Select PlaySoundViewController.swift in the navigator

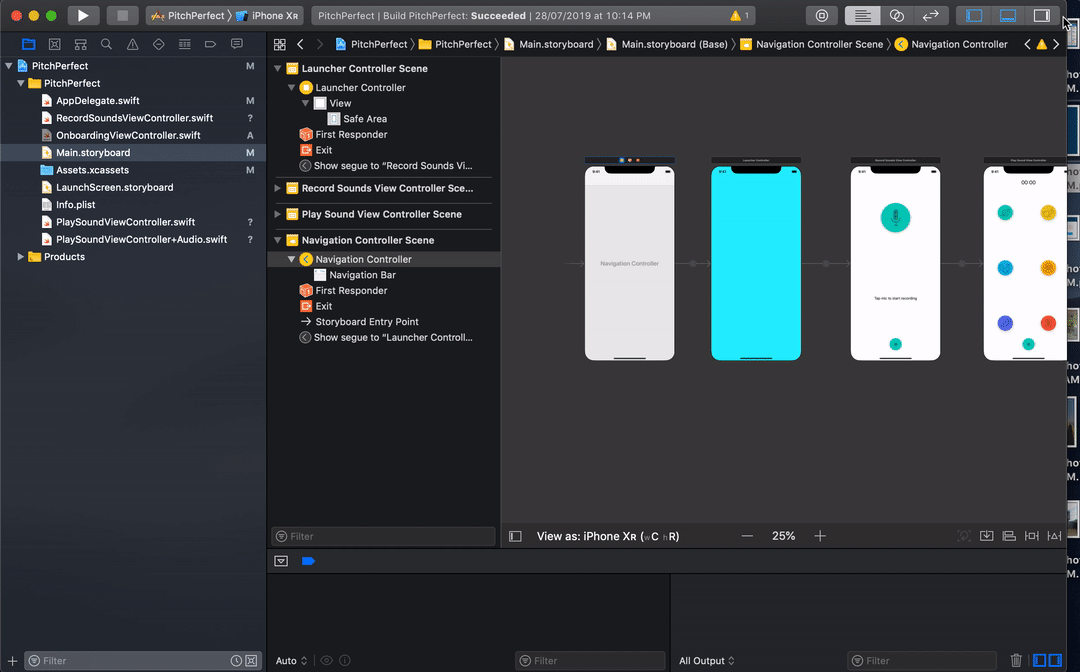[125, 222]
